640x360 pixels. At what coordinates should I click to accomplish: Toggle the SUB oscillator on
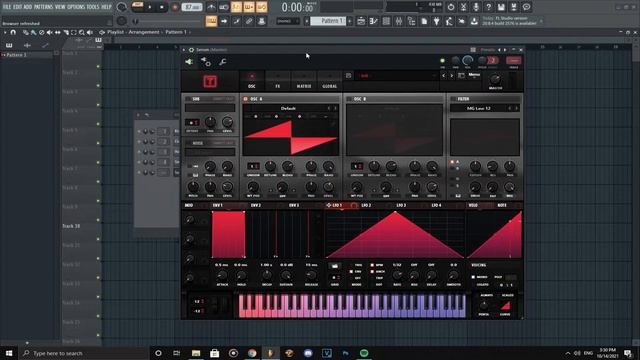tap(188, 99)
